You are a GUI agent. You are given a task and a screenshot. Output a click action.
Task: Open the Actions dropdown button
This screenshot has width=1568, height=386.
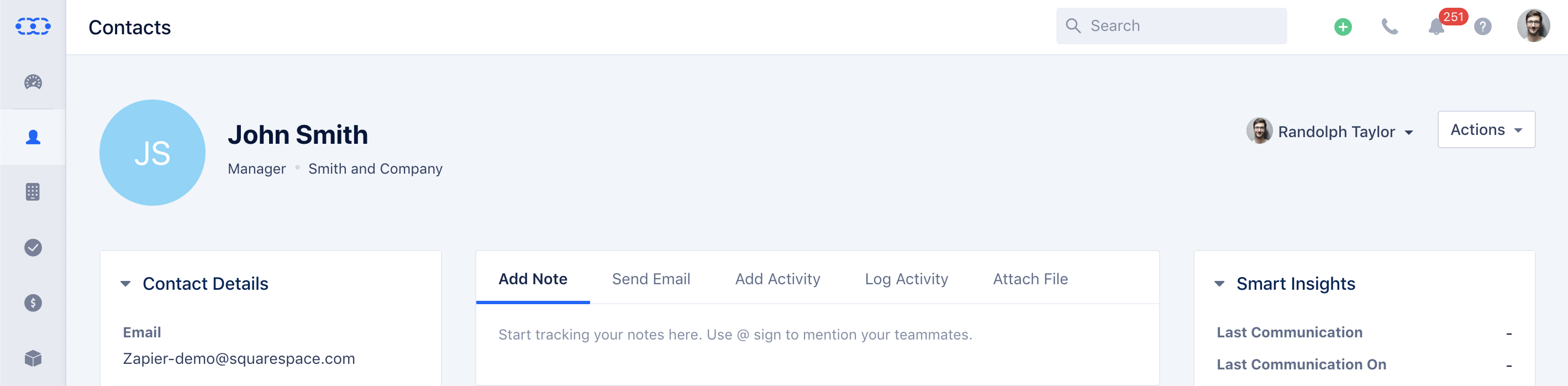(x=1486, y=130)
